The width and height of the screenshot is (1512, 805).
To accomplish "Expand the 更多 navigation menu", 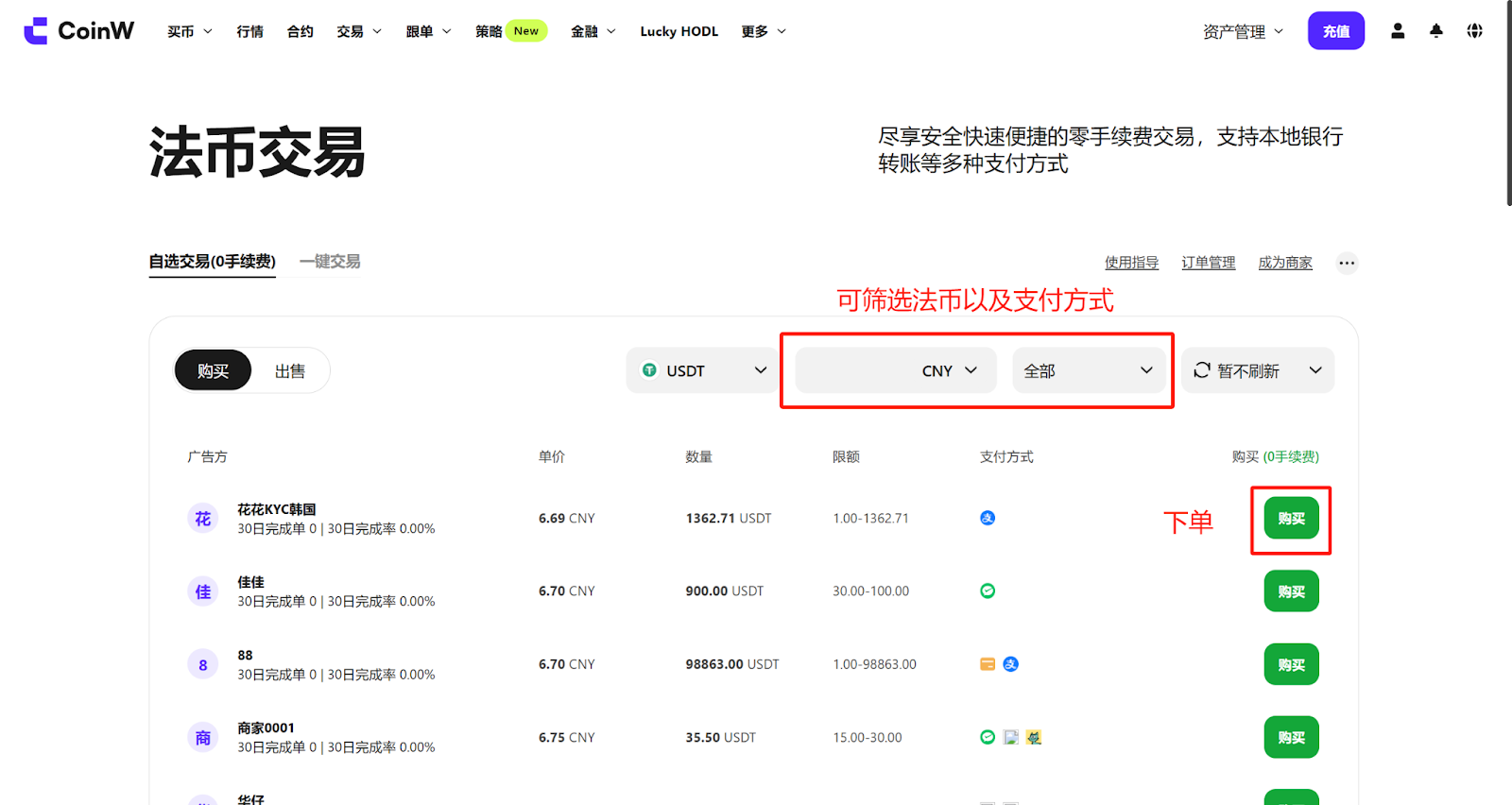I will pyautogui.click(x=764, y=31).
